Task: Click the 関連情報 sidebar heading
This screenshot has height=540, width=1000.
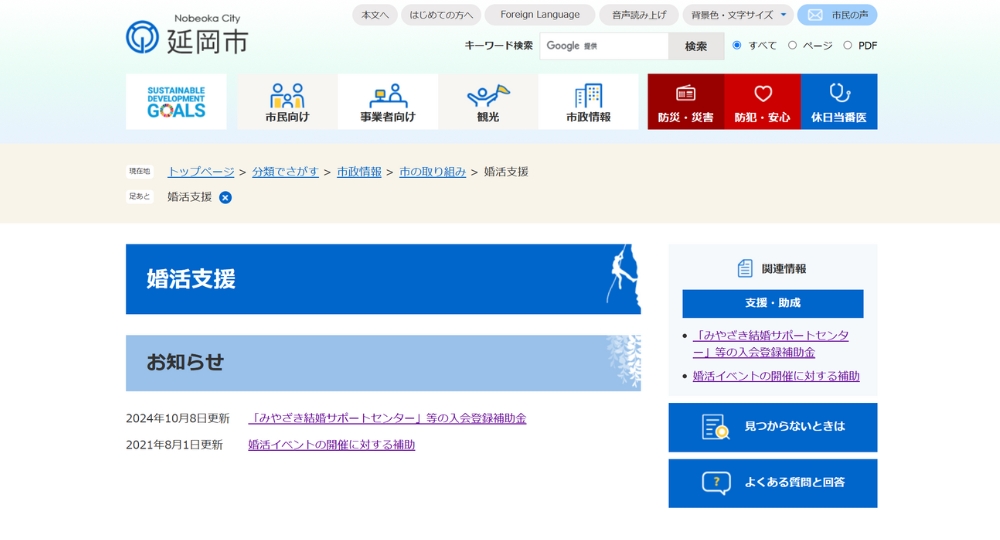Action: coord(772,268)
